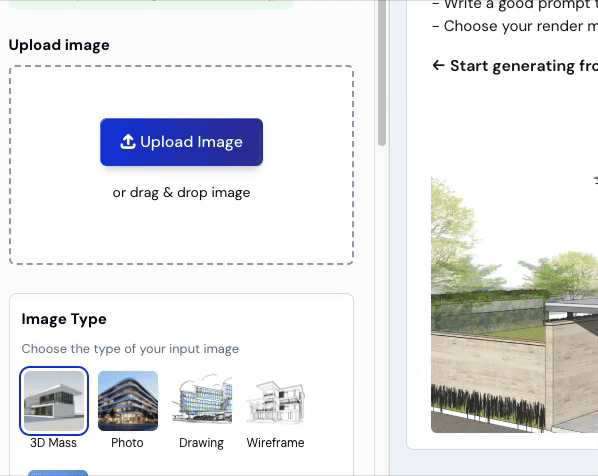Click the 'Choose your render' tip line
Viewport: 598px width, 476px height.
515,26
